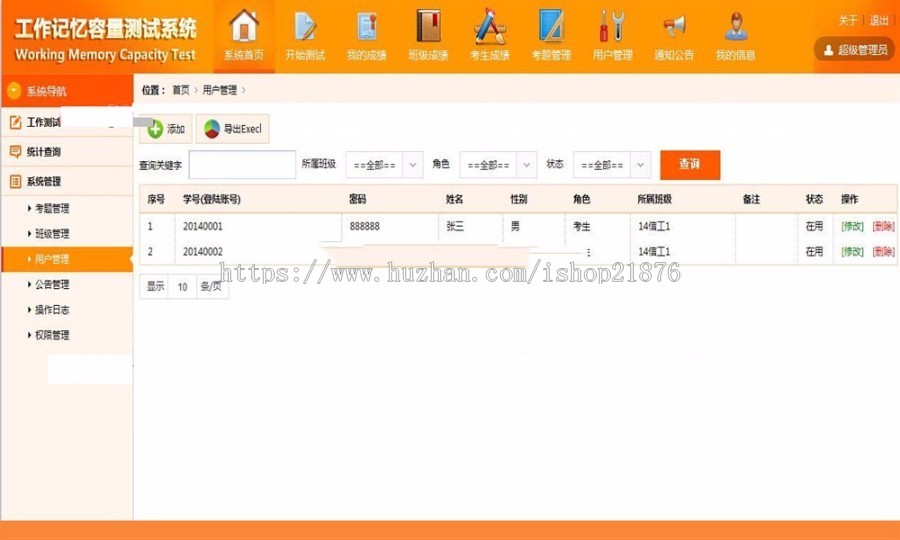Open the 所属班级 filter dropdown
Viewport: 900px width, 540px height.
(x=385, y=165)
